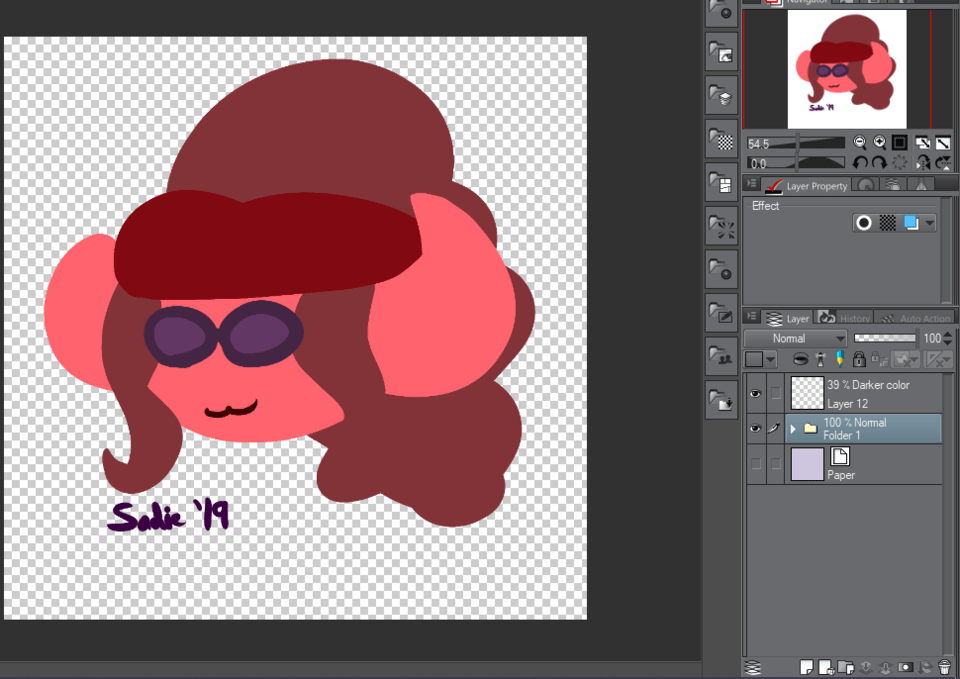Toggle visibility of Folder 1
This screenshot has height=679, width=960.
(x=757, y=429)
